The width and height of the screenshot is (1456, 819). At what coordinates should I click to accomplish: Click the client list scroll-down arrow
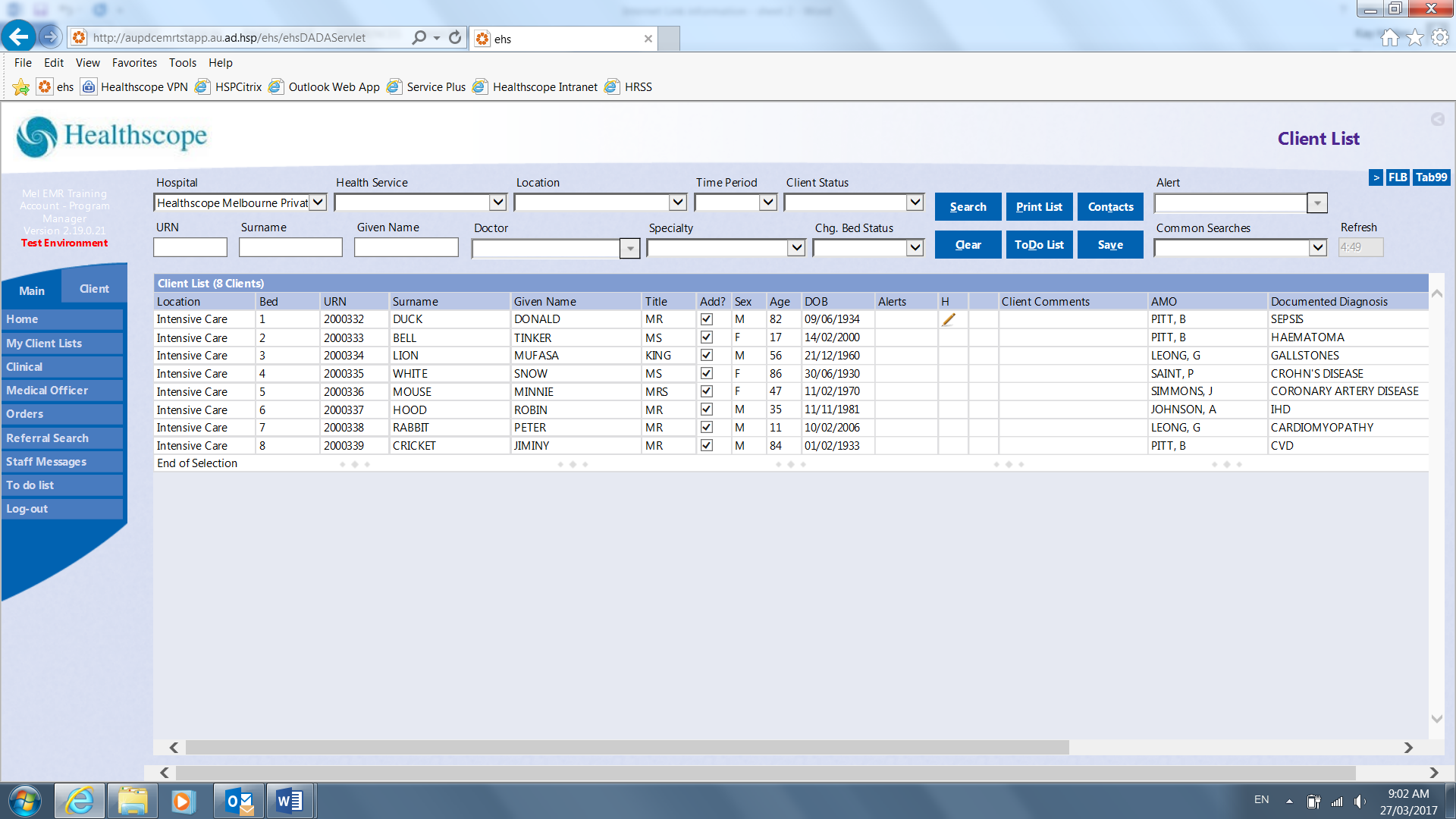pyautogui.click(x=1436, y=719)
